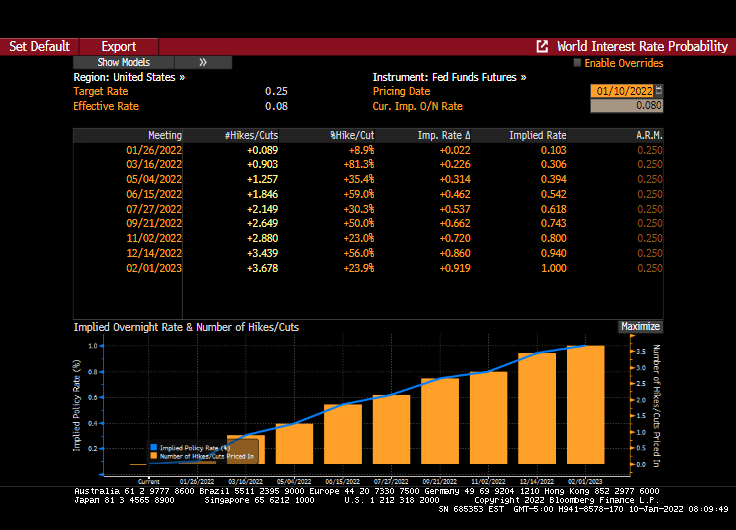Expand the double-chevron button beside Show Models

203,62
